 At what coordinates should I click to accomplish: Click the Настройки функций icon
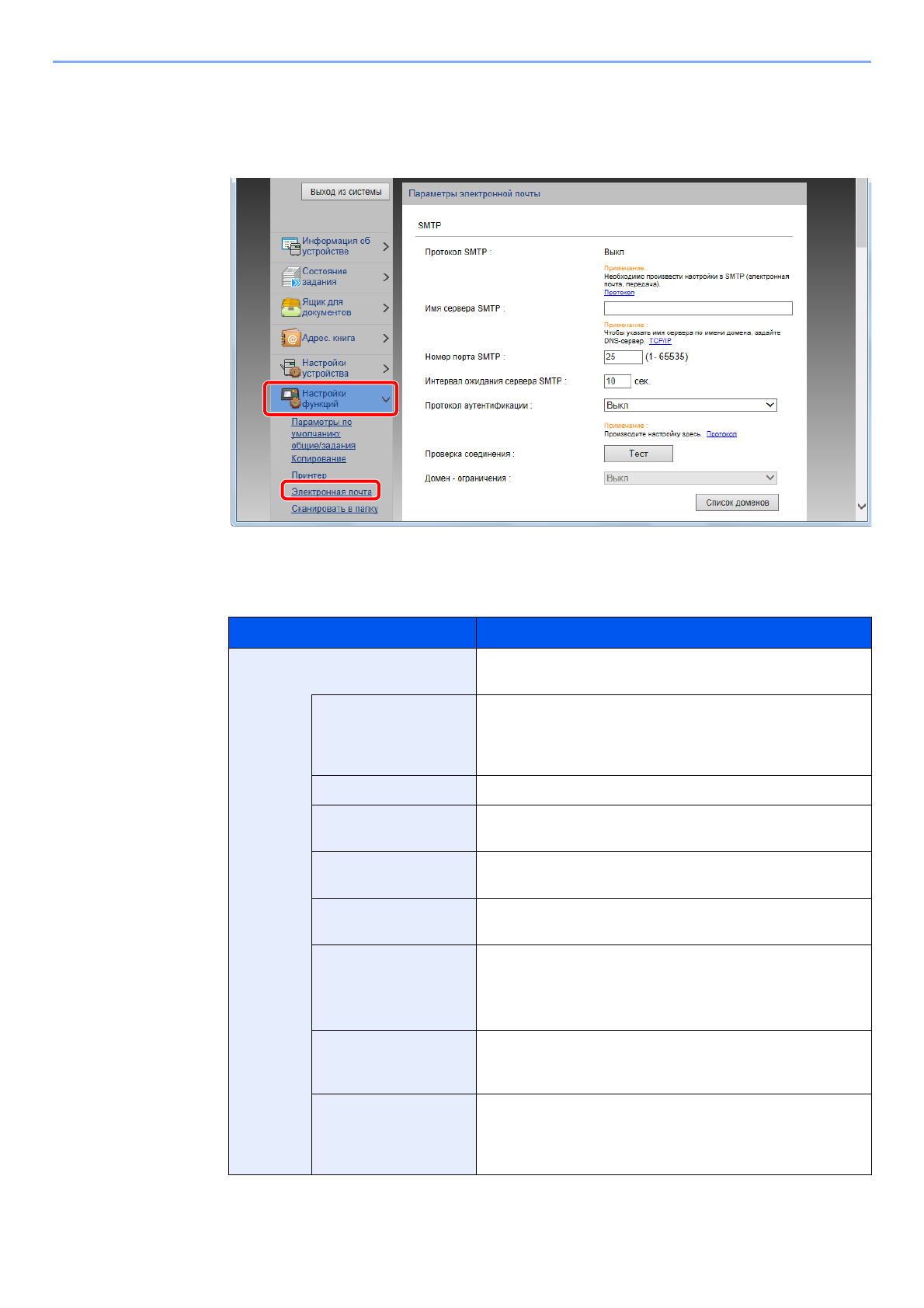click(x=290, y=398)
